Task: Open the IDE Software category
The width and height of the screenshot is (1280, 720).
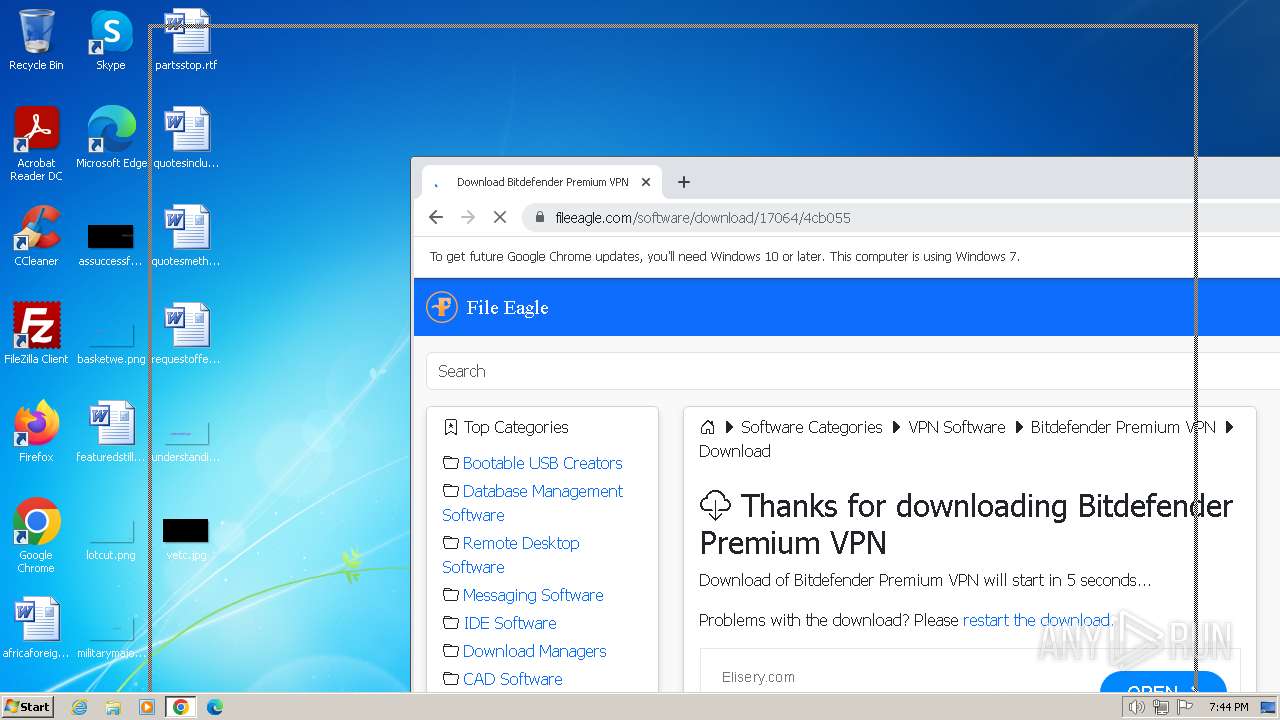Action: (509, 623)
